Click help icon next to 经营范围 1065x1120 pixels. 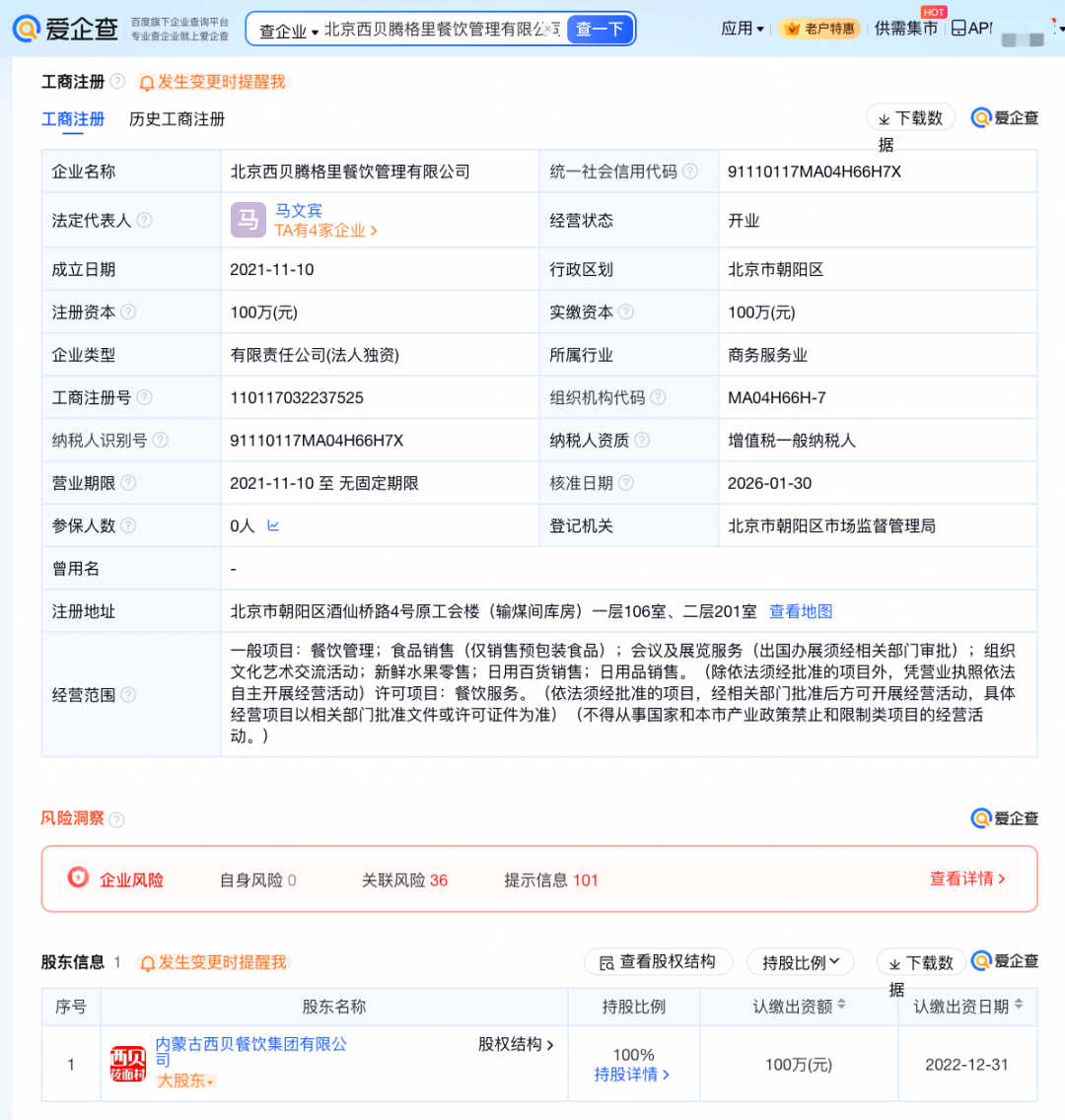[128, 695]
